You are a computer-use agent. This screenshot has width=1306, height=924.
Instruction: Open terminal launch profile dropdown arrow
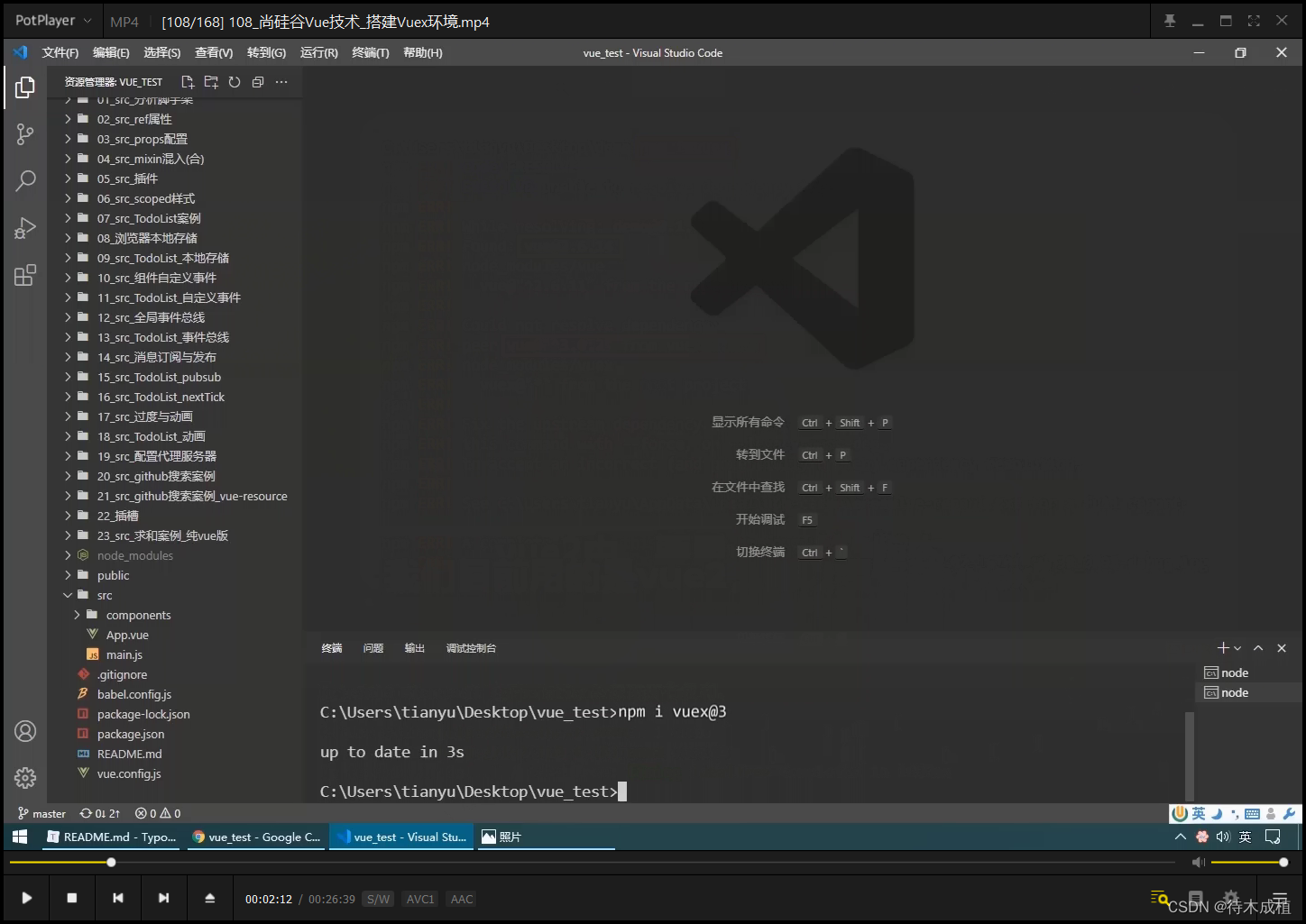1237,648
